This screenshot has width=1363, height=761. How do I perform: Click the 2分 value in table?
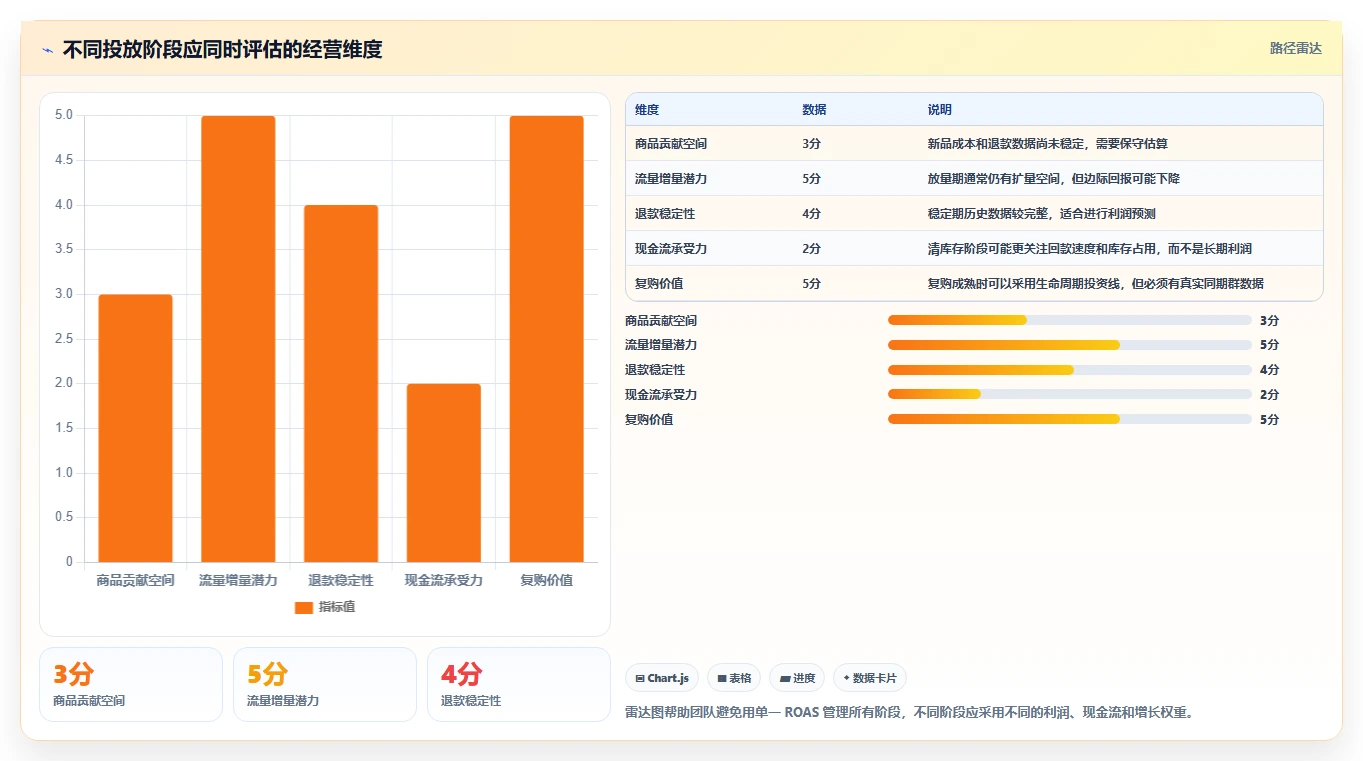coord(811,249)
